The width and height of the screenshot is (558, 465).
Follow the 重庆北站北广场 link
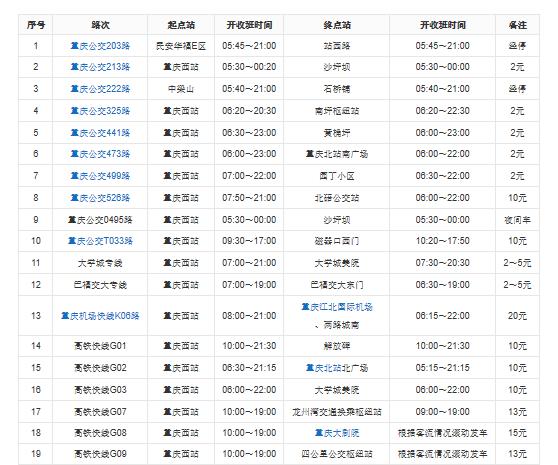point(337,368)
